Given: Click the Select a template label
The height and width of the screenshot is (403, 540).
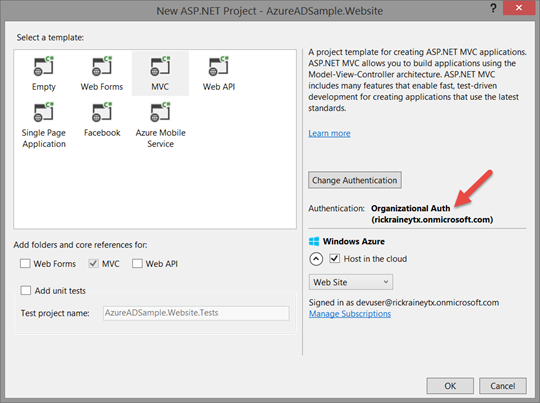Looking at the screenshot, I should (x=50, y=38).
